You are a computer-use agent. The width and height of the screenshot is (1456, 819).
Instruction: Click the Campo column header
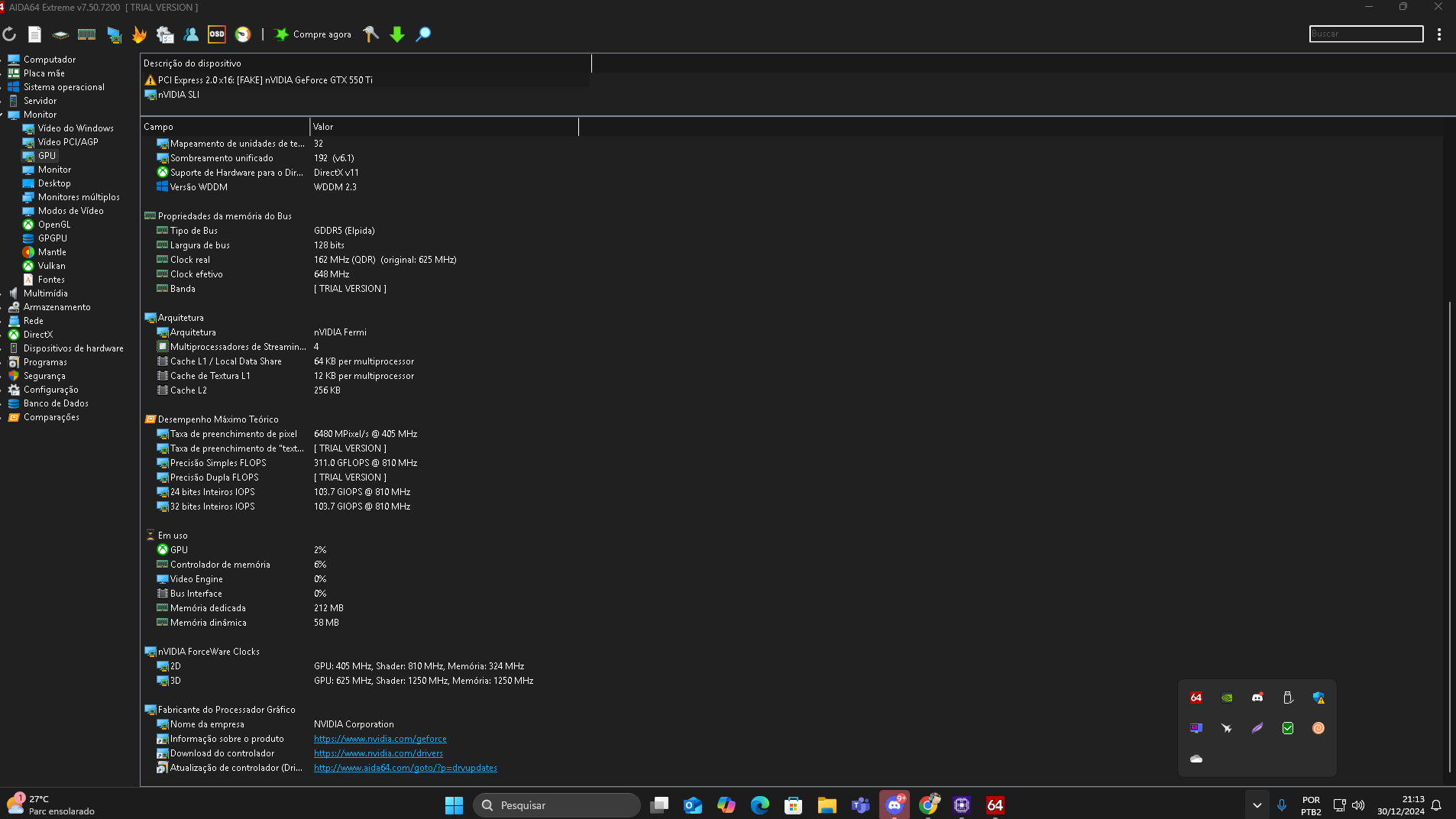pyautogui.click(x=225, y=127)
